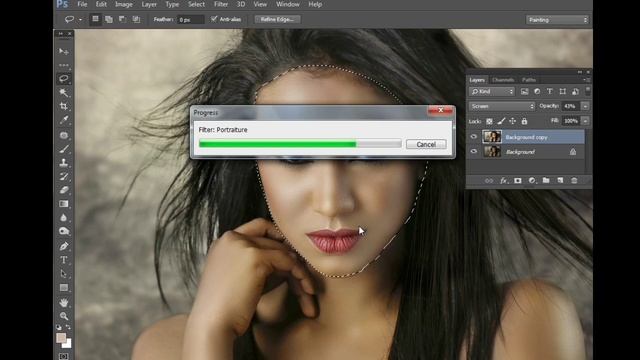The width and height of the screenshot is (640, 360).
Task: Select the Healing Brush tool
Action: (x=64, y=135)
